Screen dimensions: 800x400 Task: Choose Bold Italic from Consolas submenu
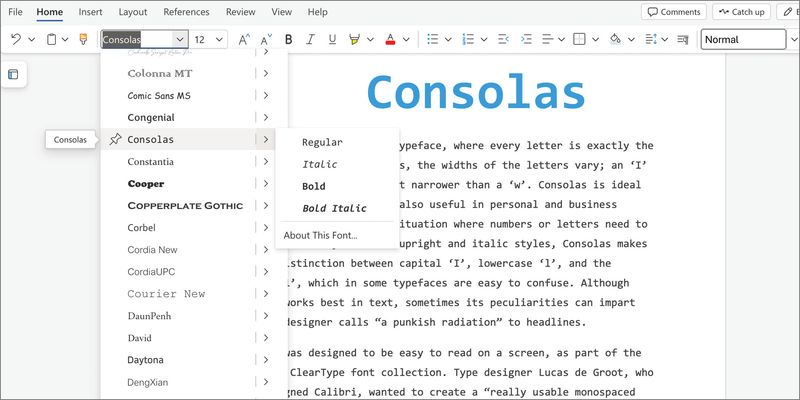point(334,208)
